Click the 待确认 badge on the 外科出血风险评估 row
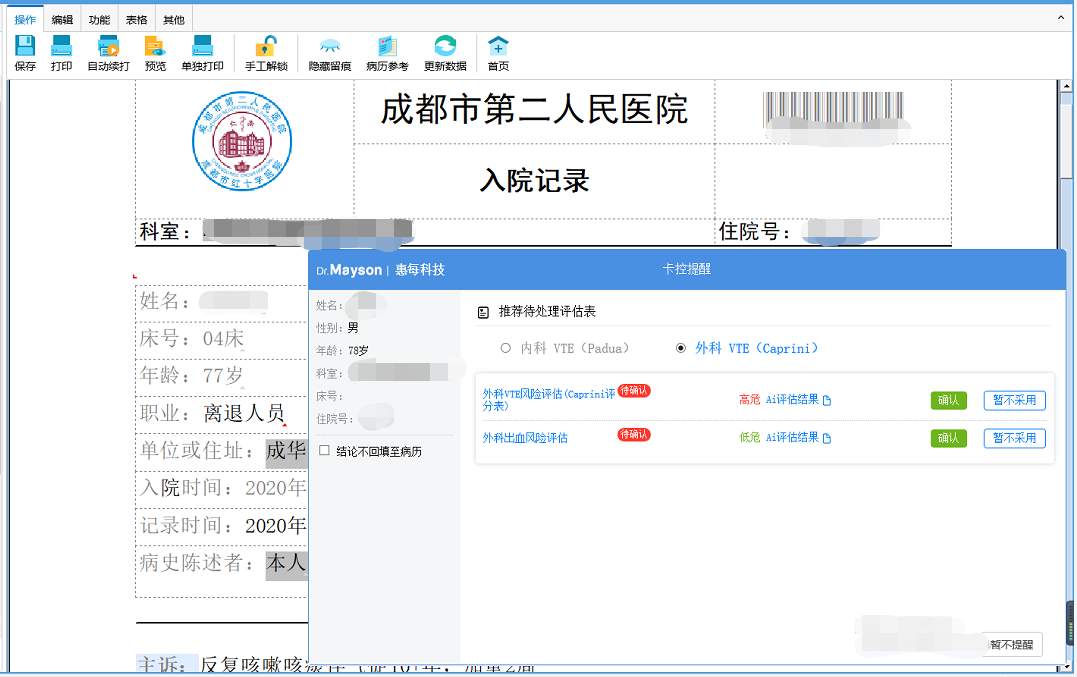This screenshot has width=1077, height=677. pyautogui.click(x=634, y=435)
